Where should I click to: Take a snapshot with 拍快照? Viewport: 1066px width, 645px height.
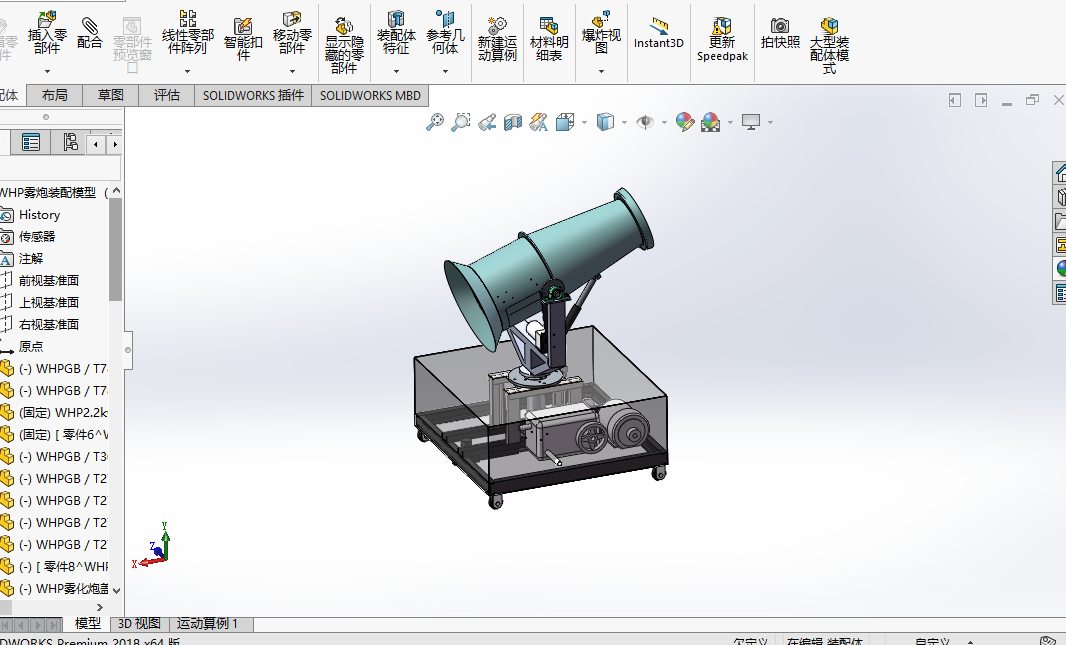[x=780, y=34]
